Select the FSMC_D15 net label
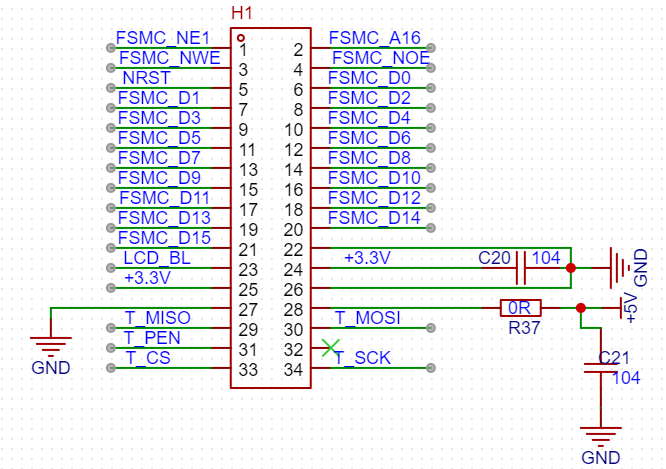666x469 pixels. [x=164, y=237]
